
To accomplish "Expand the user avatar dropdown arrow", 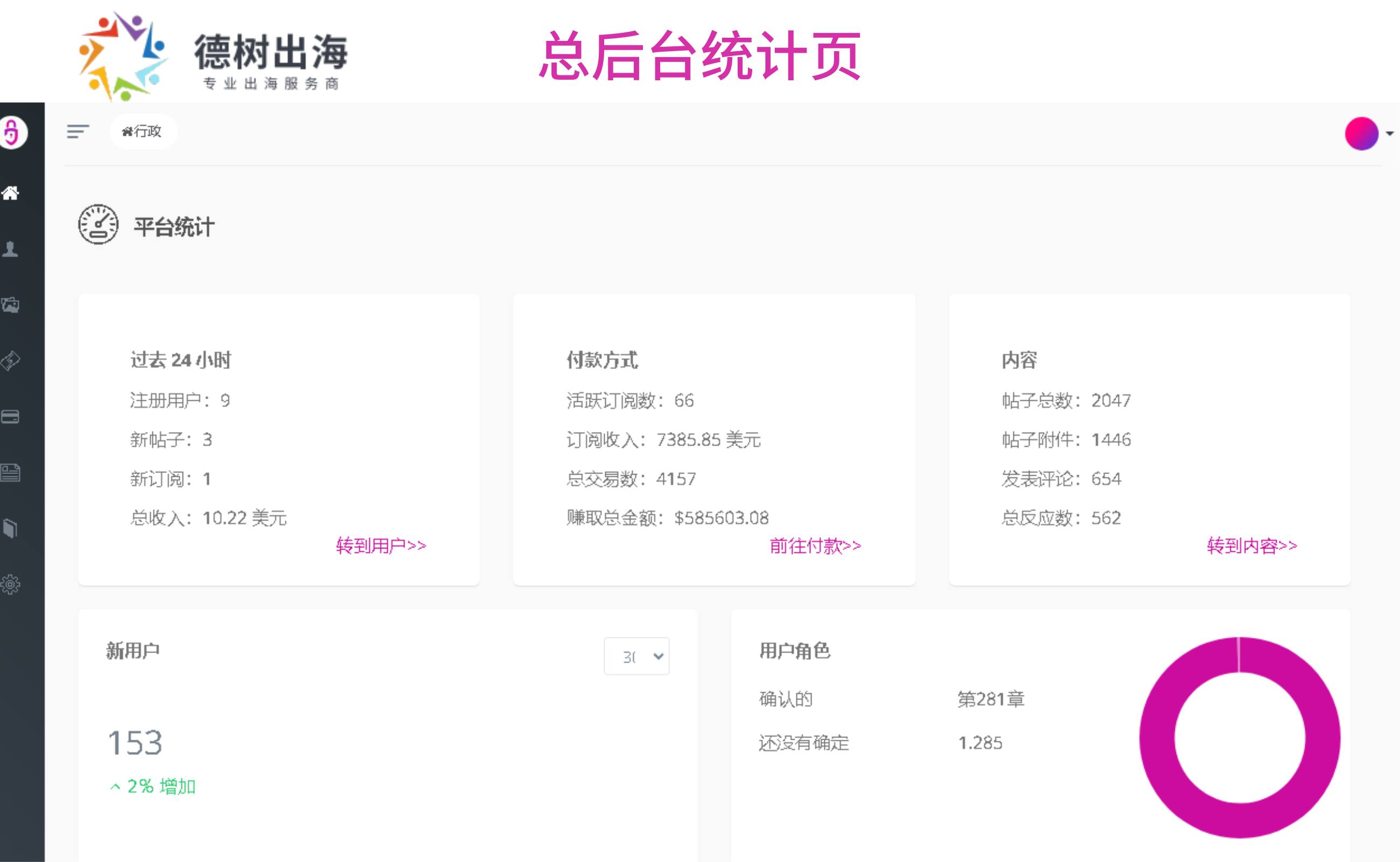I will pos(1390,134).
